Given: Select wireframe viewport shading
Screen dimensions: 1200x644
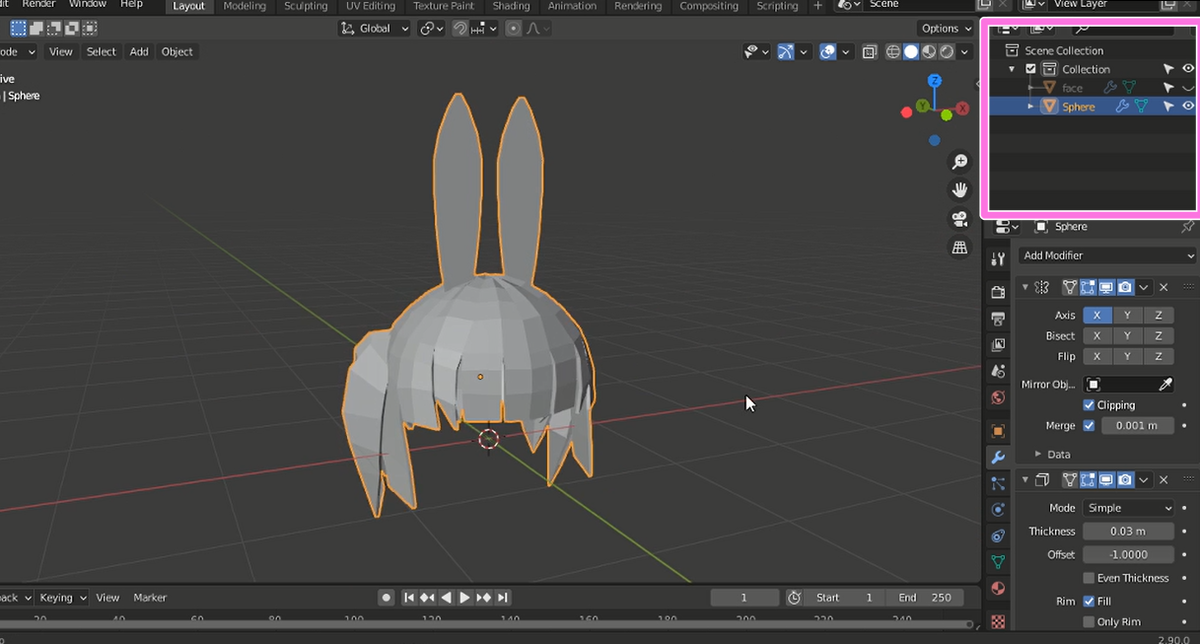Looking at the screenshot, I should (x=893, y=52).
